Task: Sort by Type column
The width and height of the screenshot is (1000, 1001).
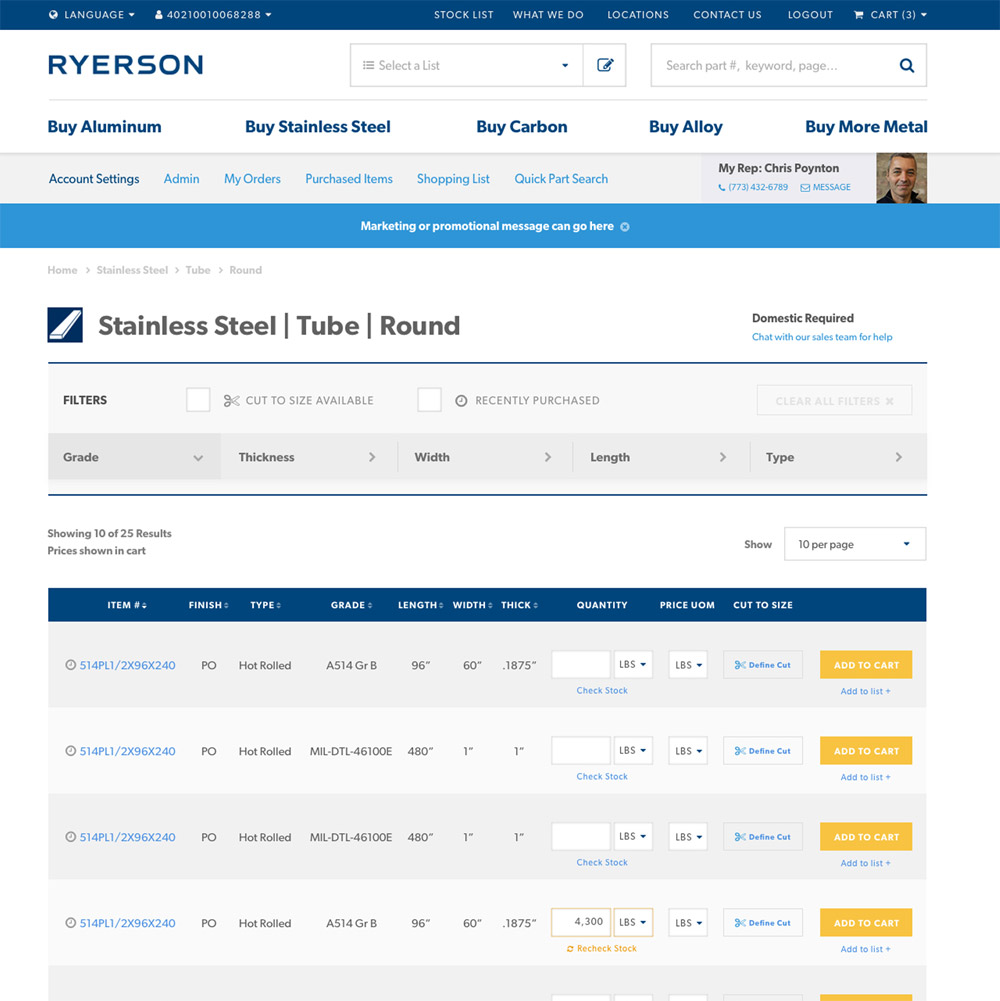Action: pyautogui.click(x=265, y=605)
